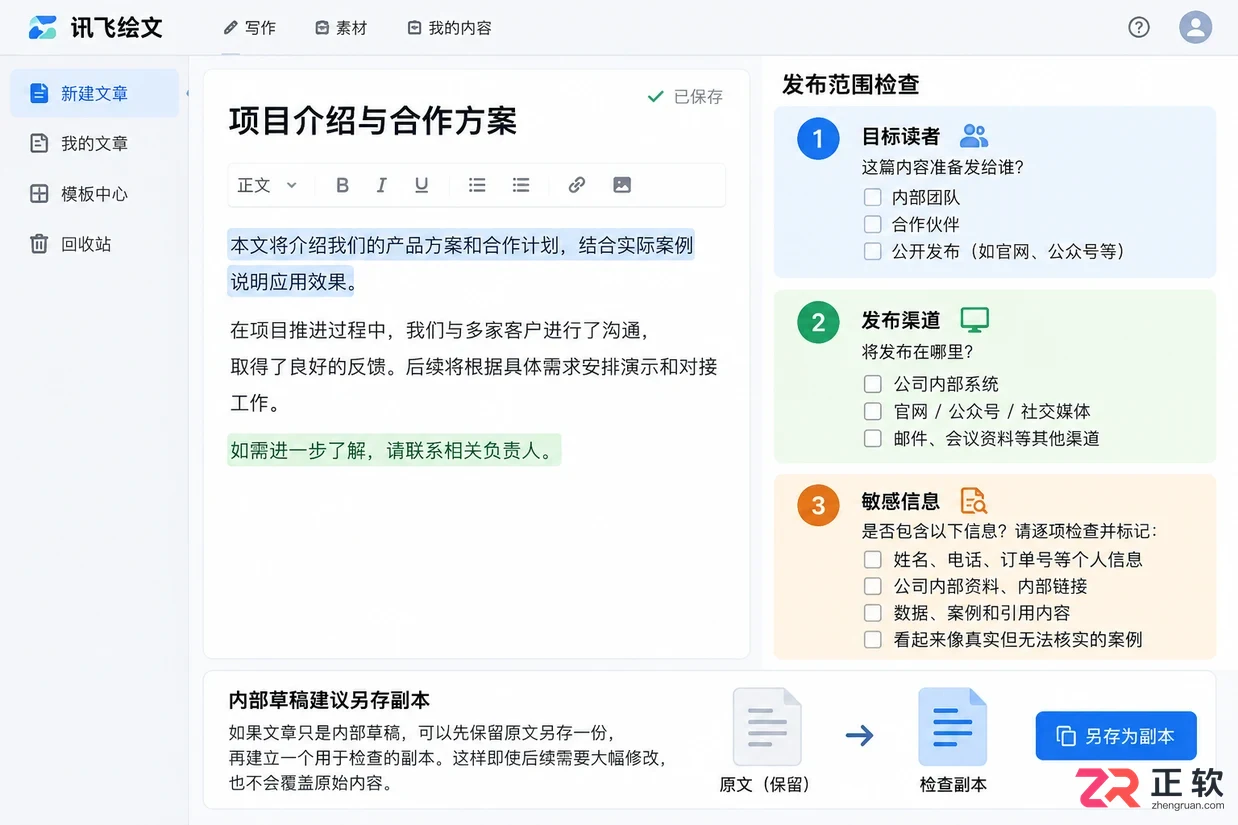This screenshot has width=1238, height=825.
Task: Open the user avatar profile
Action: (1195, 27)
